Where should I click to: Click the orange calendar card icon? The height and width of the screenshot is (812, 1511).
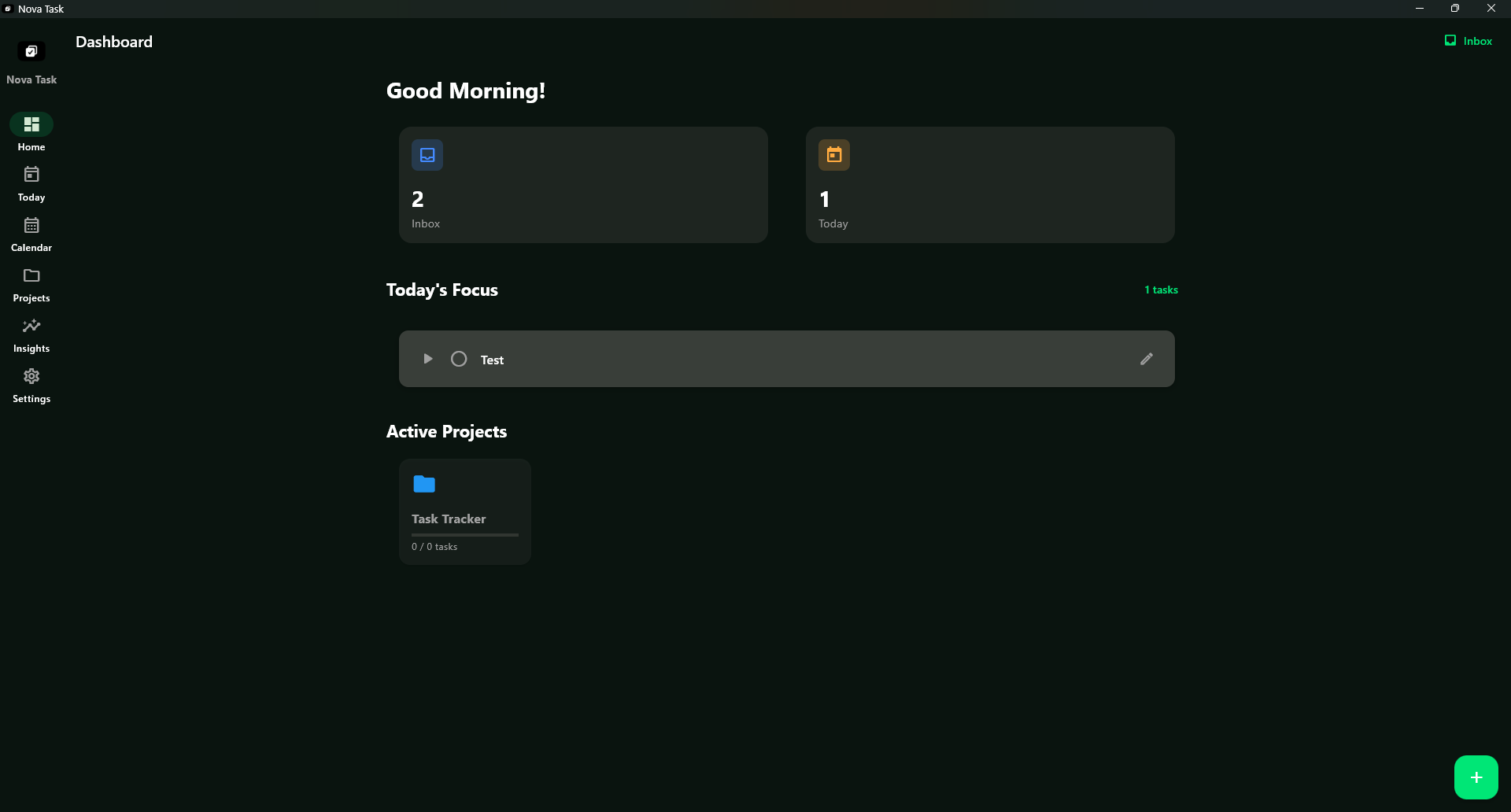834,155
